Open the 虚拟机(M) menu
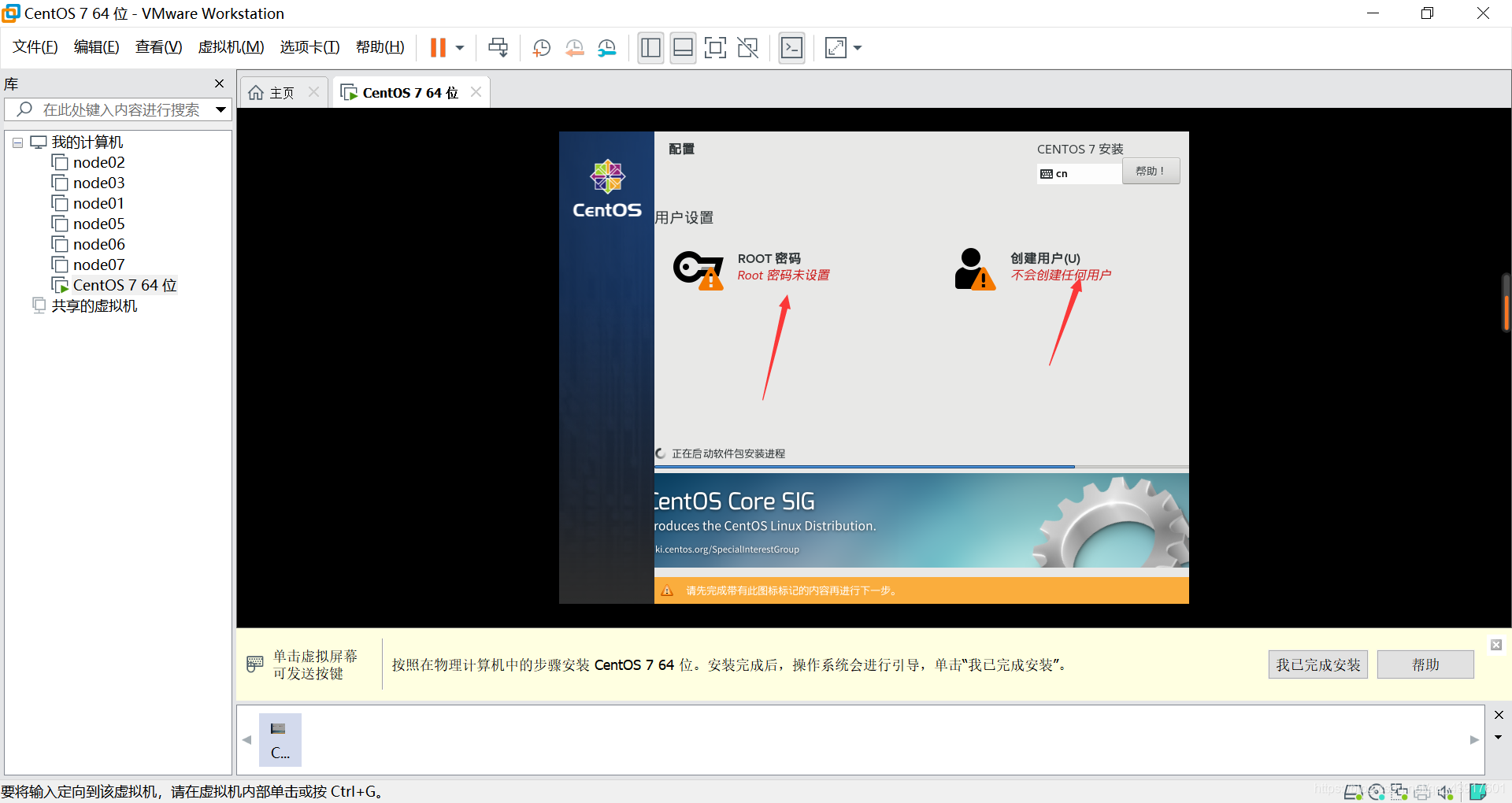Viewport: 1512px width, 803px height. [231, 47]
